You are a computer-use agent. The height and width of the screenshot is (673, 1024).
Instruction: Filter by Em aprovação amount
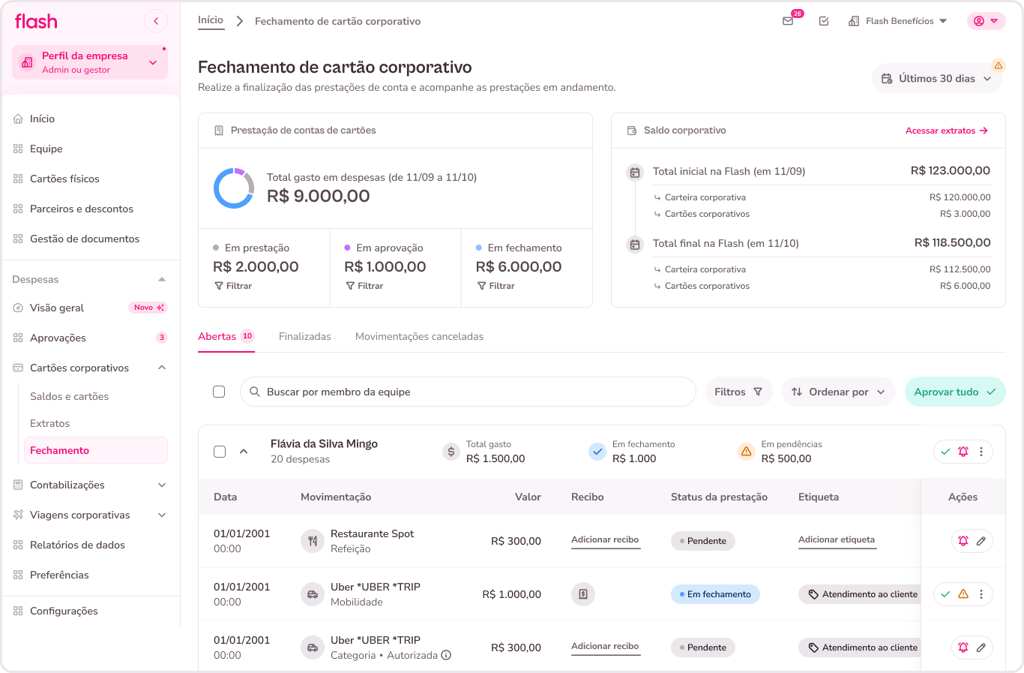coord(364,286)
